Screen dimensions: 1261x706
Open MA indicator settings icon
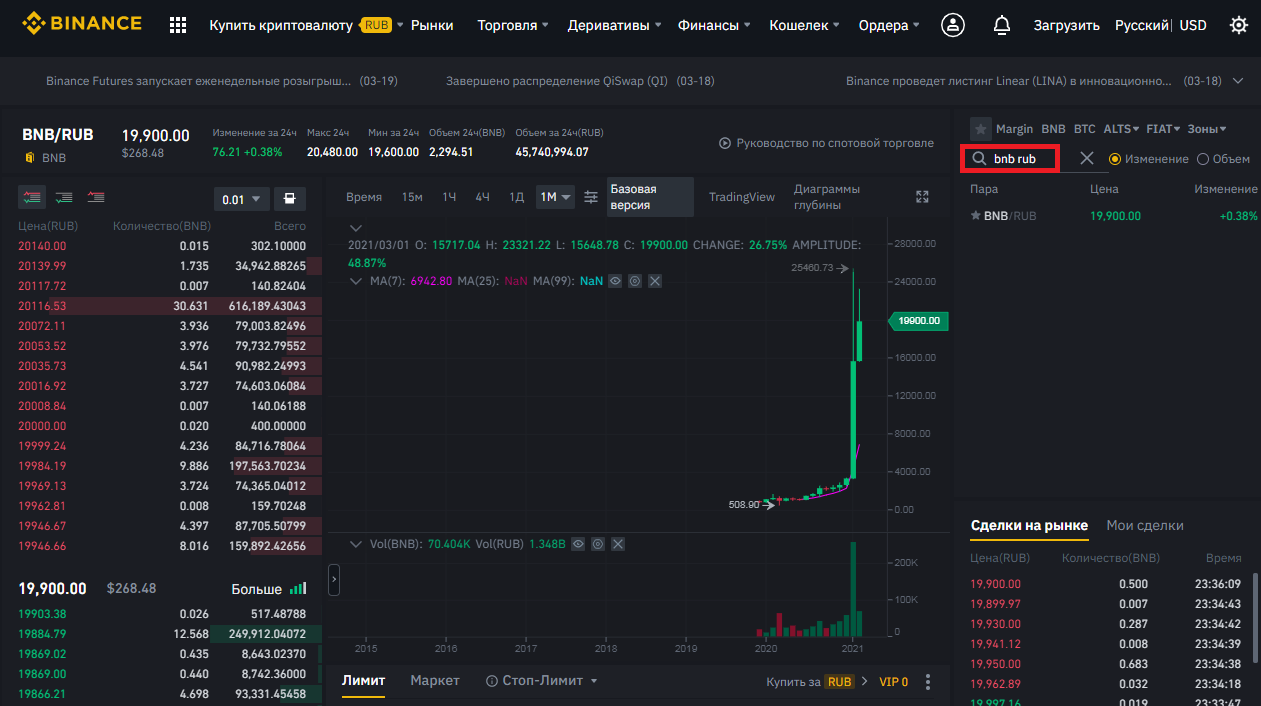coord(634,281)
